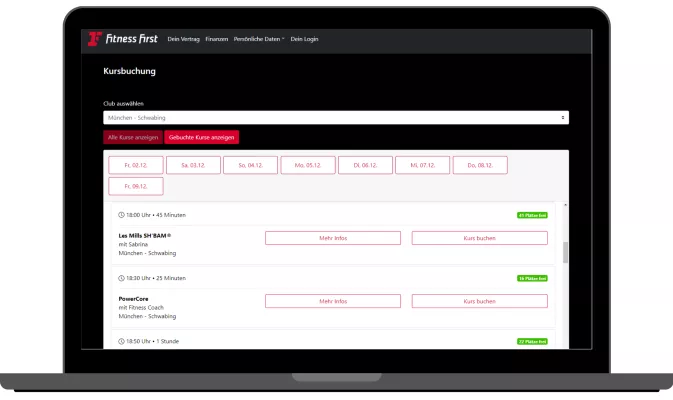This screenshot has width=673, height=400.
Task: Click the clock icon beside 18:00 Uhr
Action: [x=121, y=215]
